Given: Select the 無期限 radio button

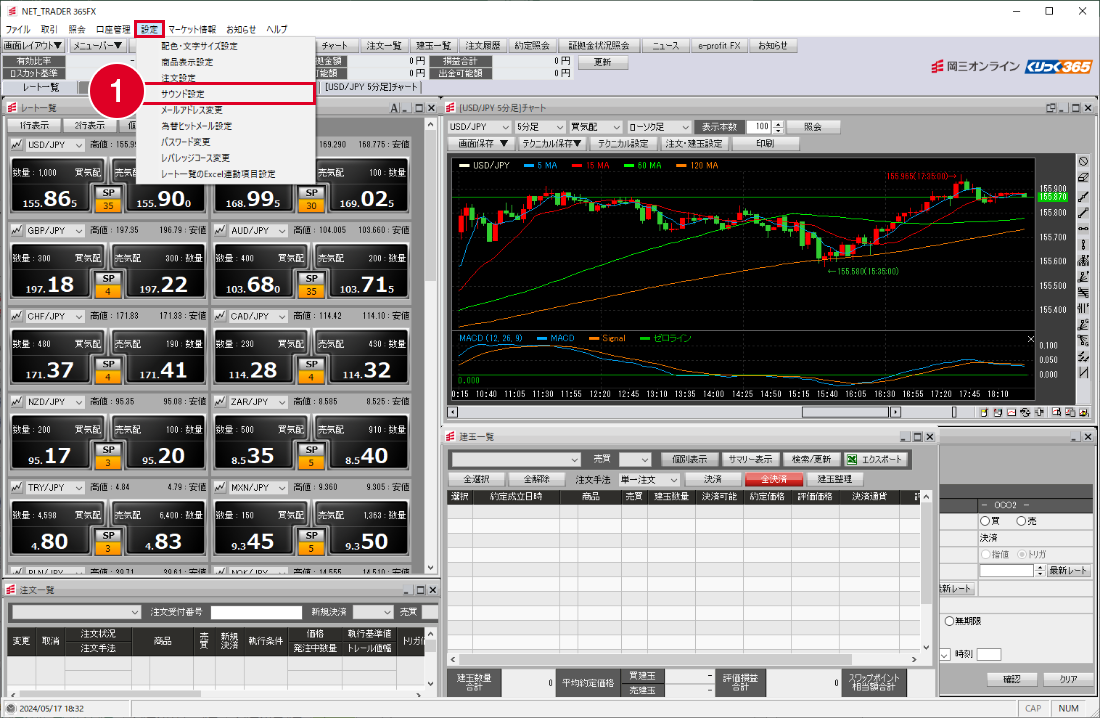Looking at the screenshot, I should tap(949, 621).
